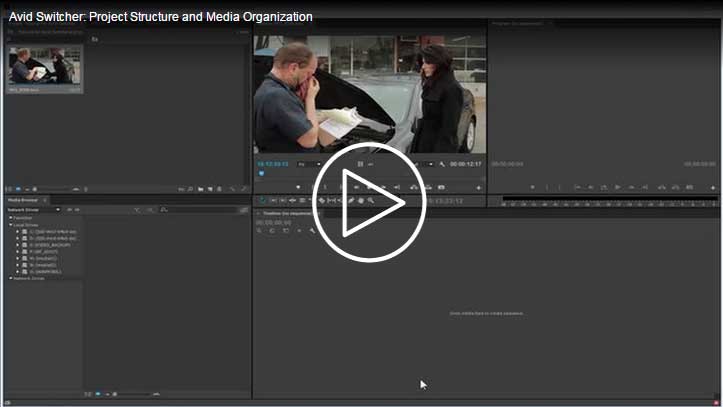Close the Media Browser tab
Screen dimensions: 723x407
pos(45,200)
